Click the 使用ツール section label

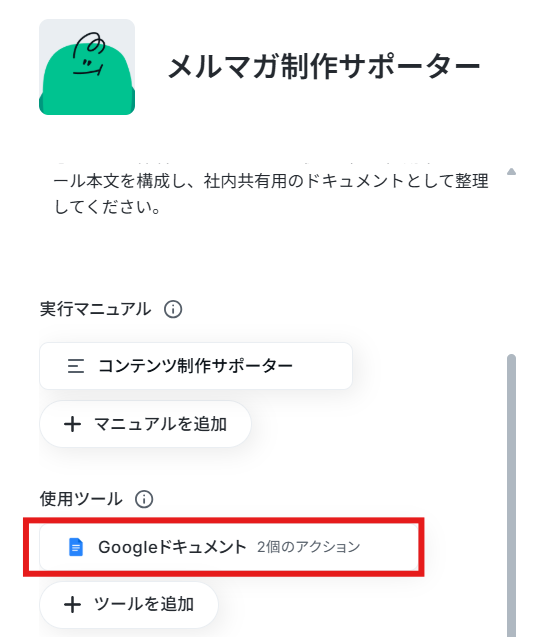pyautogui.click(x=81, y=499)
